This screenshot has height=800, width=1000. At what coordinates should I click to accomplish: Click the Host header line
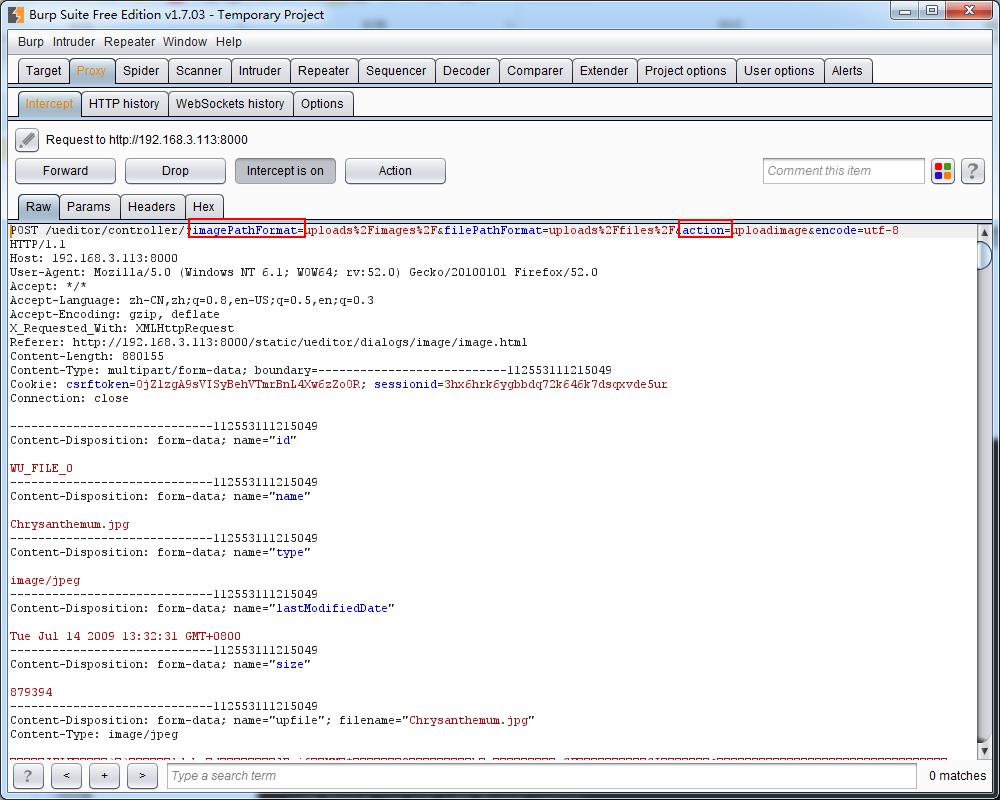(94, 258)
